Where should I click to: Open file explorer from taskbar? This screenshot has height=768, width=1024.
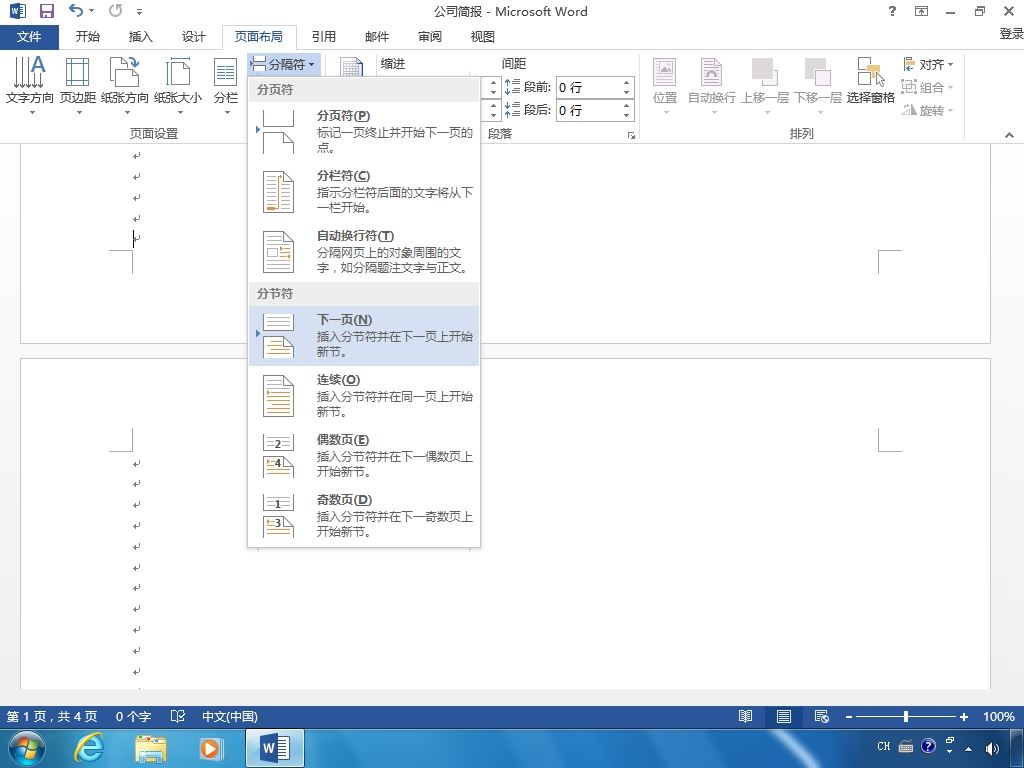point(151,748)
